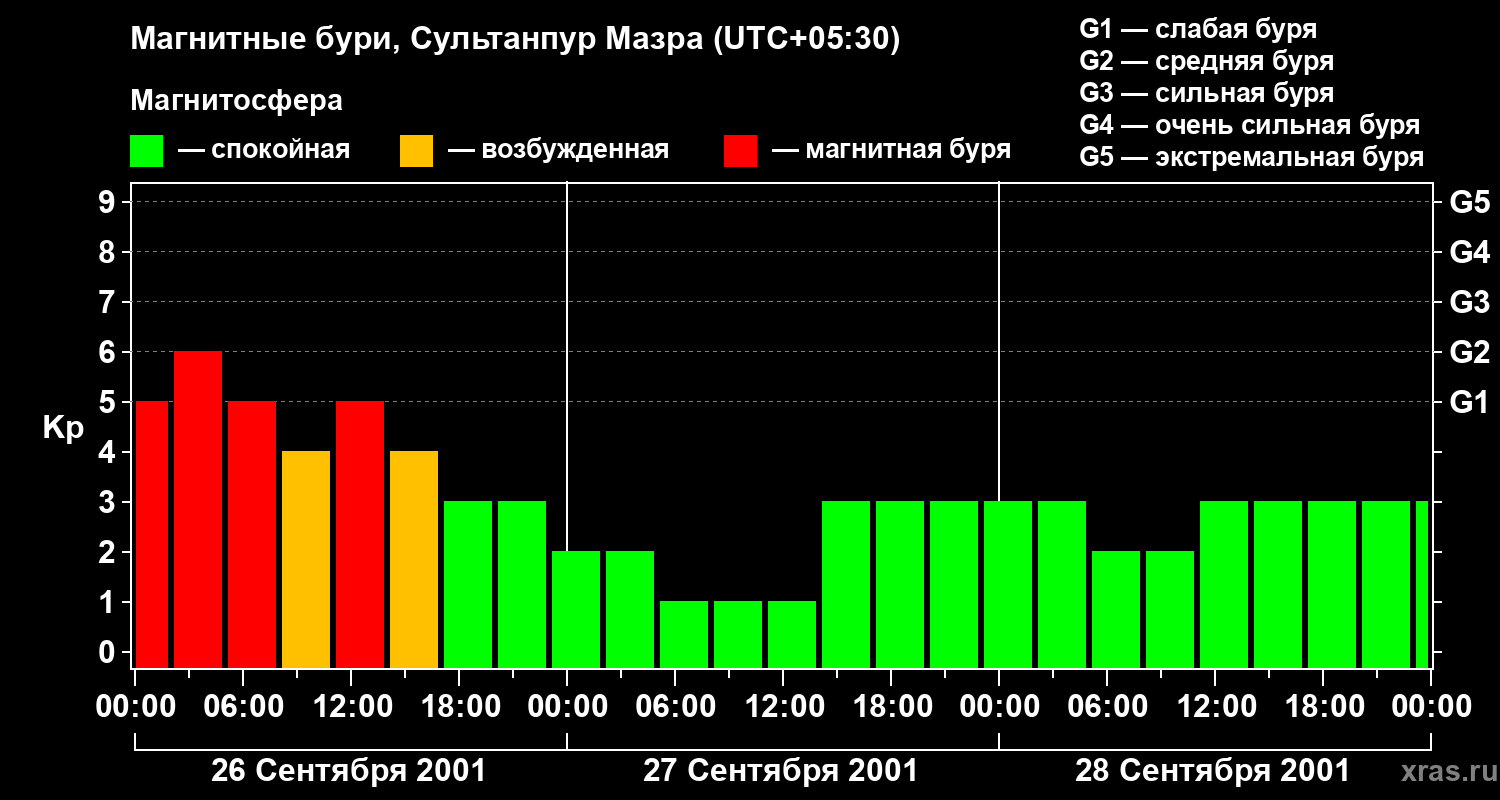Click the '06:00' time label above 27 Сентября

tap(675, 707)
